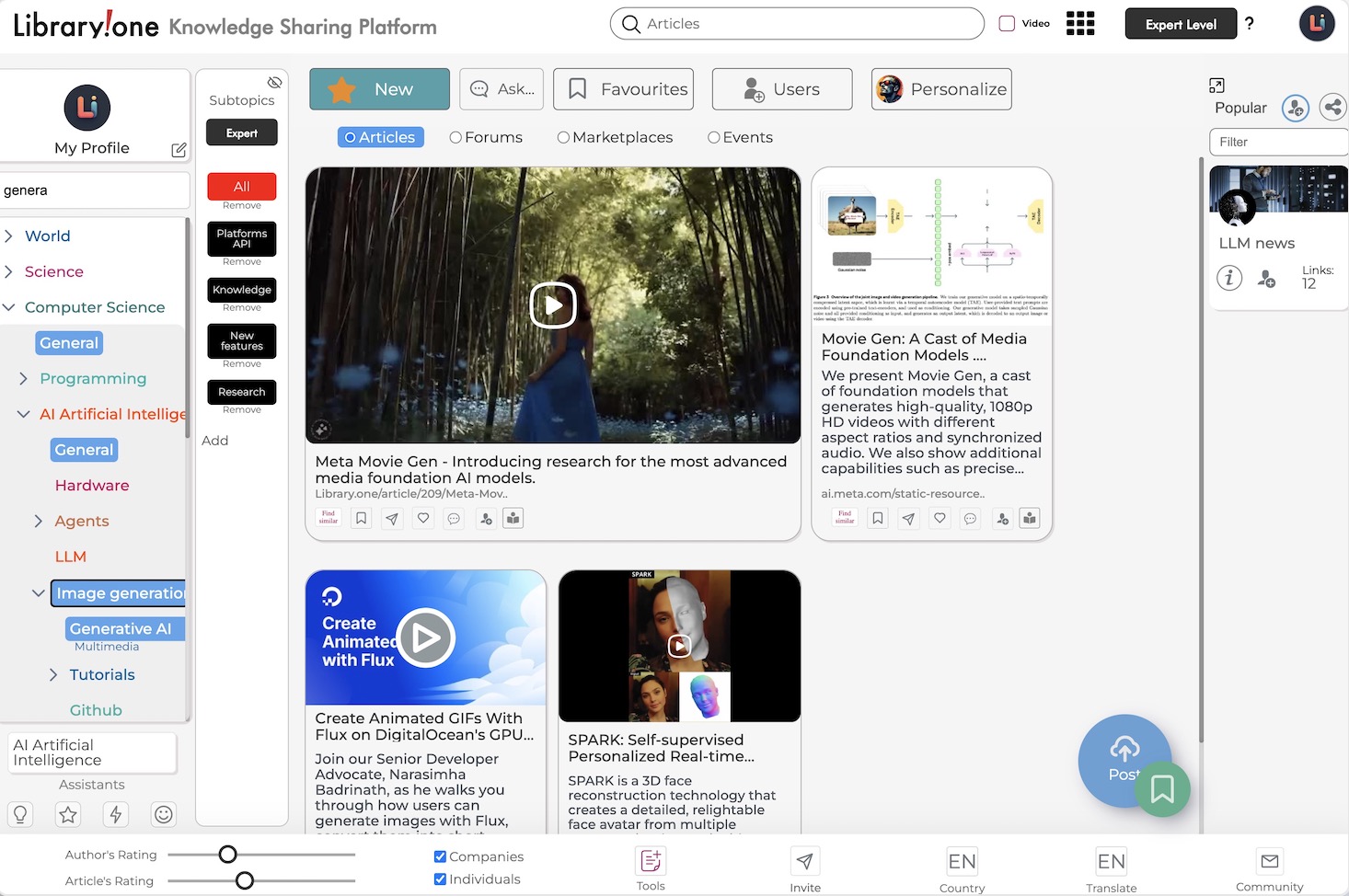Click the info icon on the LLM news card
The image size is (1349, 896).
[x=1229, y=278]
